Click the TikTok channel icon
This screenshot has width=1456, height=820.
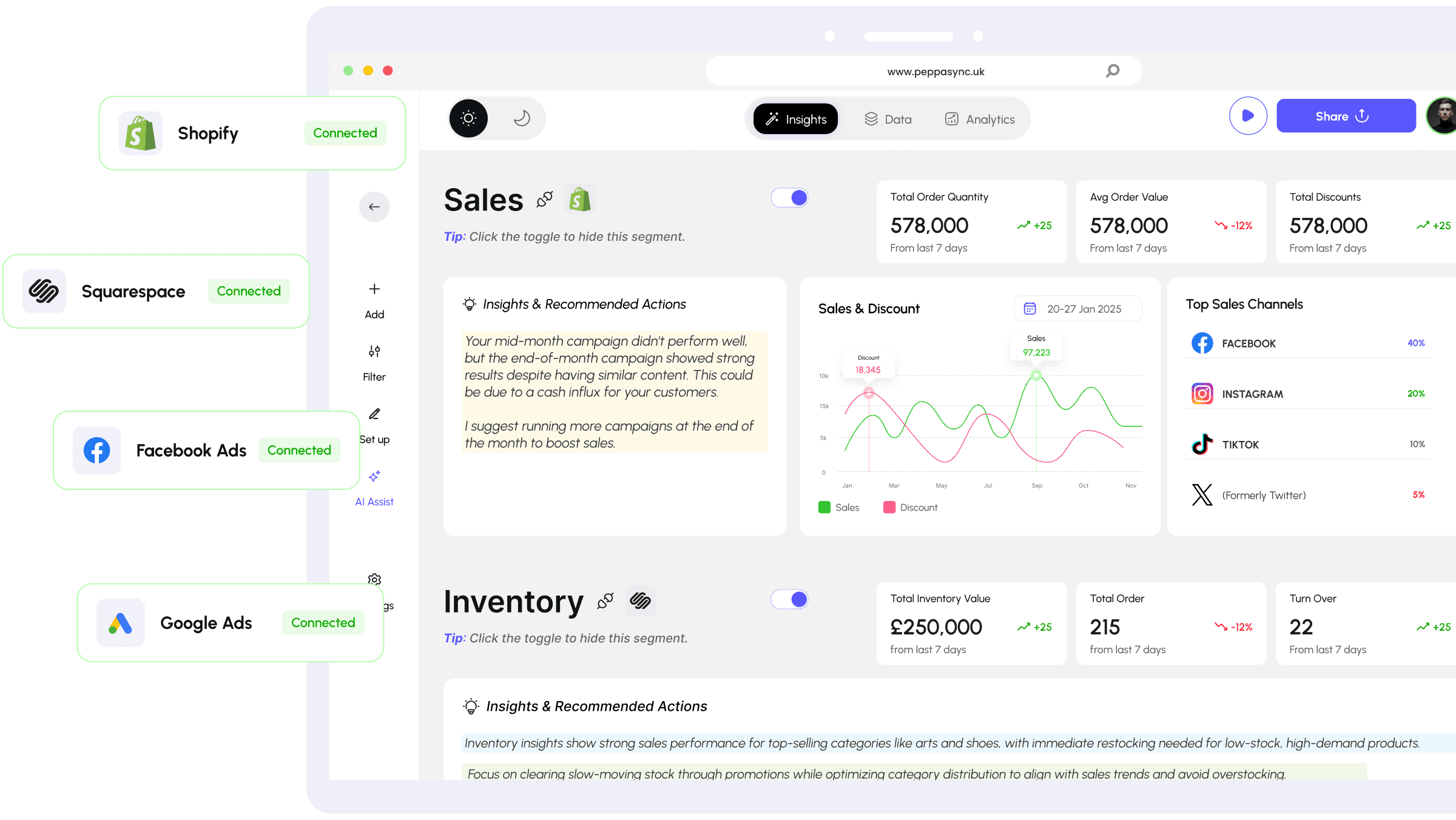(1202, 444)
